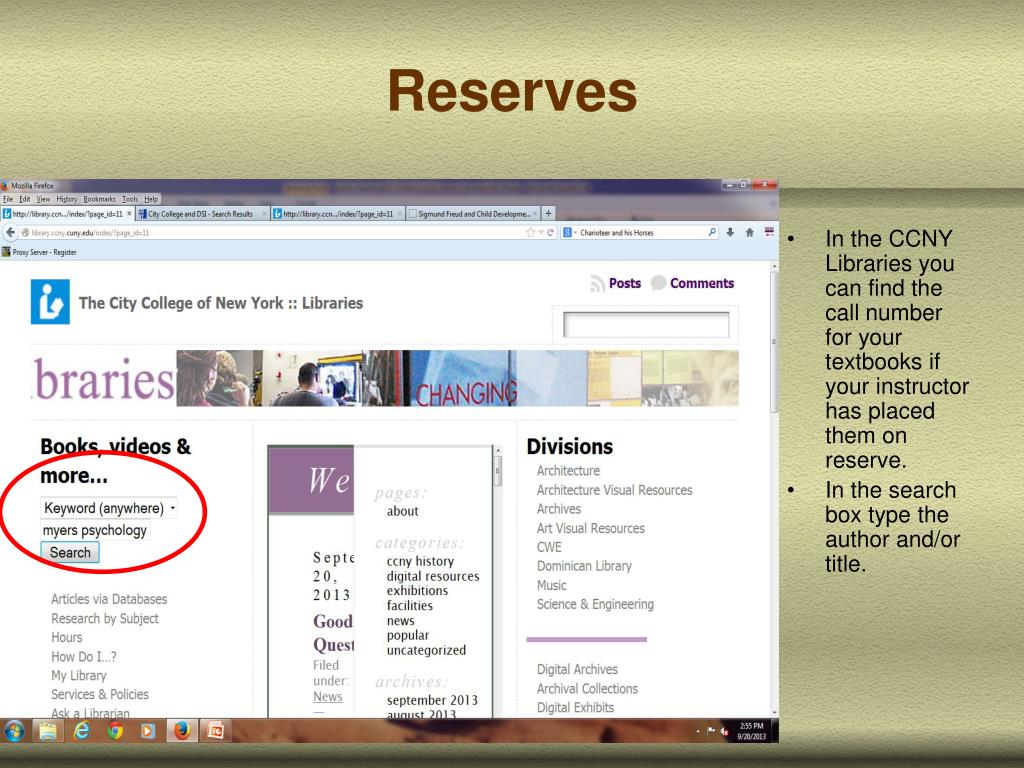Show hidden tray icons arrow
This screenshot has width=1024, height=768.
tap(697, 731)
